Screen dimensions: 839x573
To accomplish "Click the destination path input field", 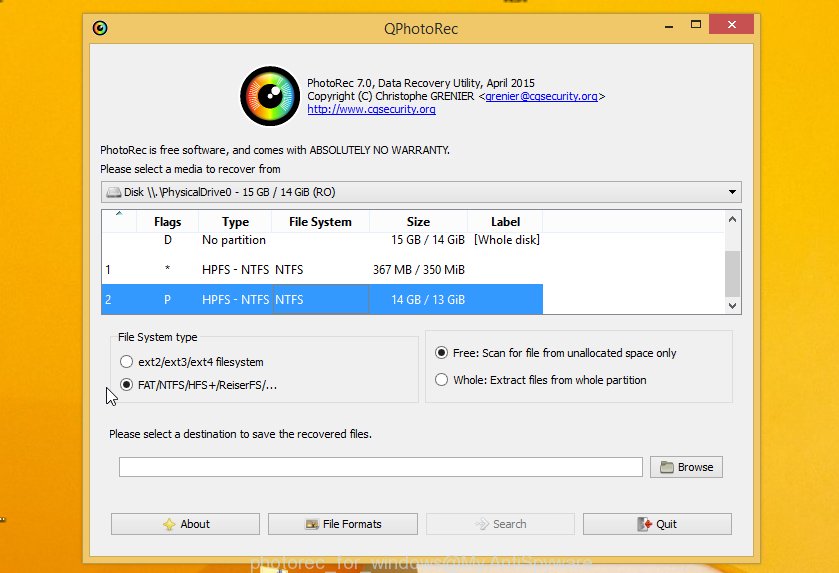I will 380,467.
